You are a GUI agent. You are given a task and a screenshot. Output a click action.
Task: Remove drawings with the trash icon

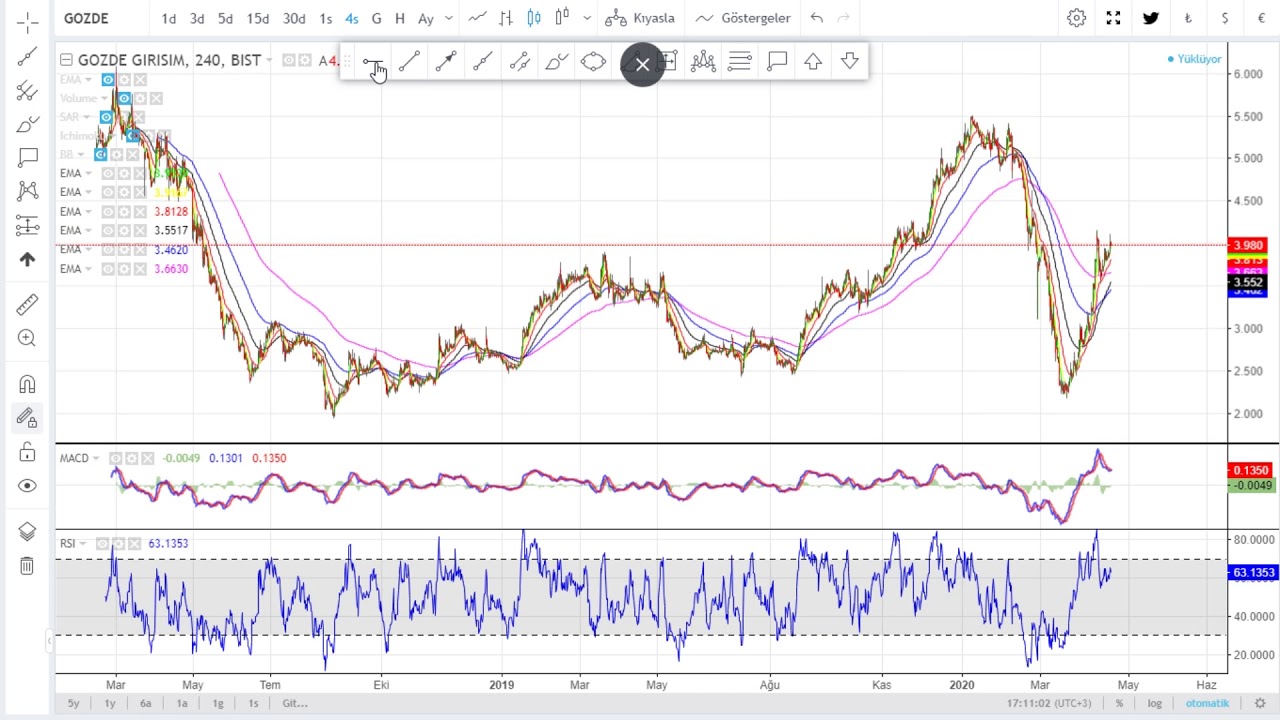pos(27,566)
